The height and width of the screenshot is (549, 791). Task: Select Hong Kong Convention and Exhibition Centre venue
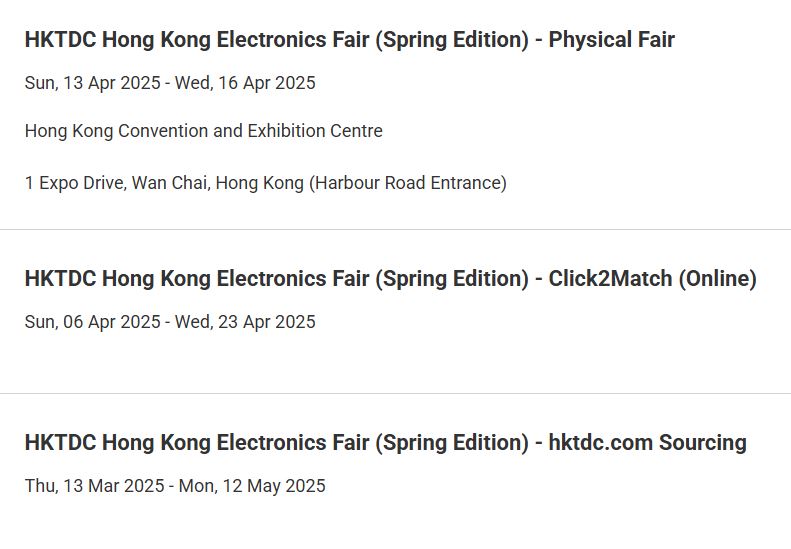(204, 131)
